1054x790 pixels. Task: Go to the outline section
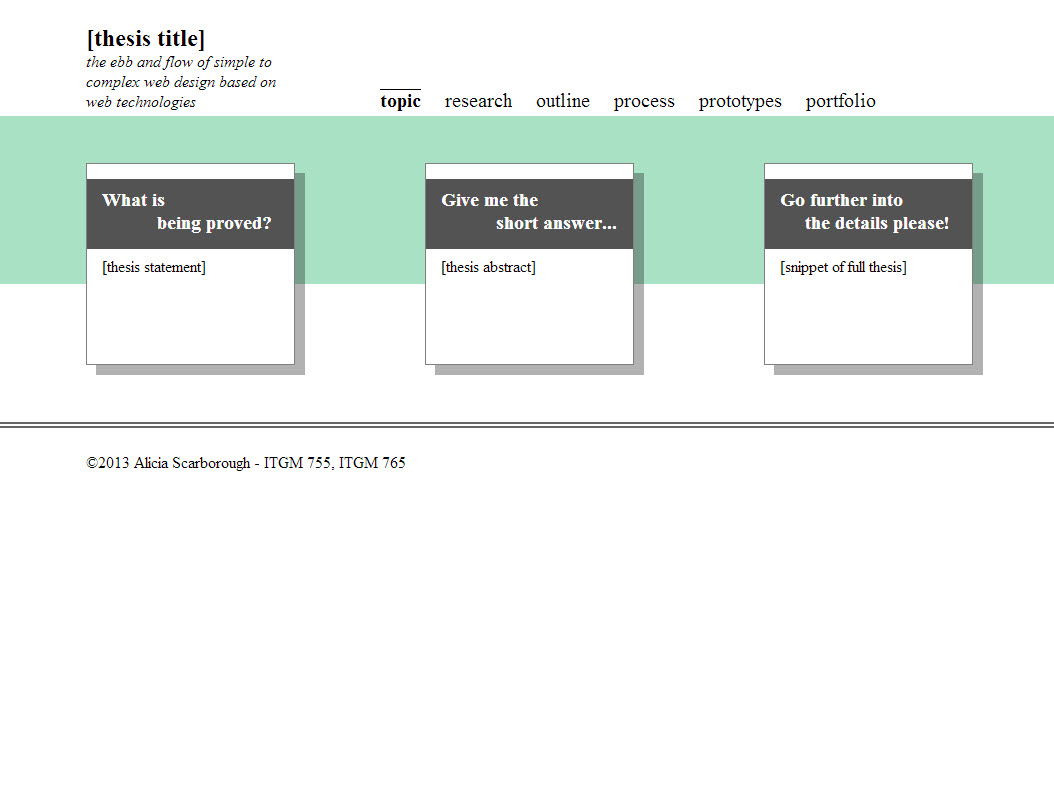coord(562,101)
